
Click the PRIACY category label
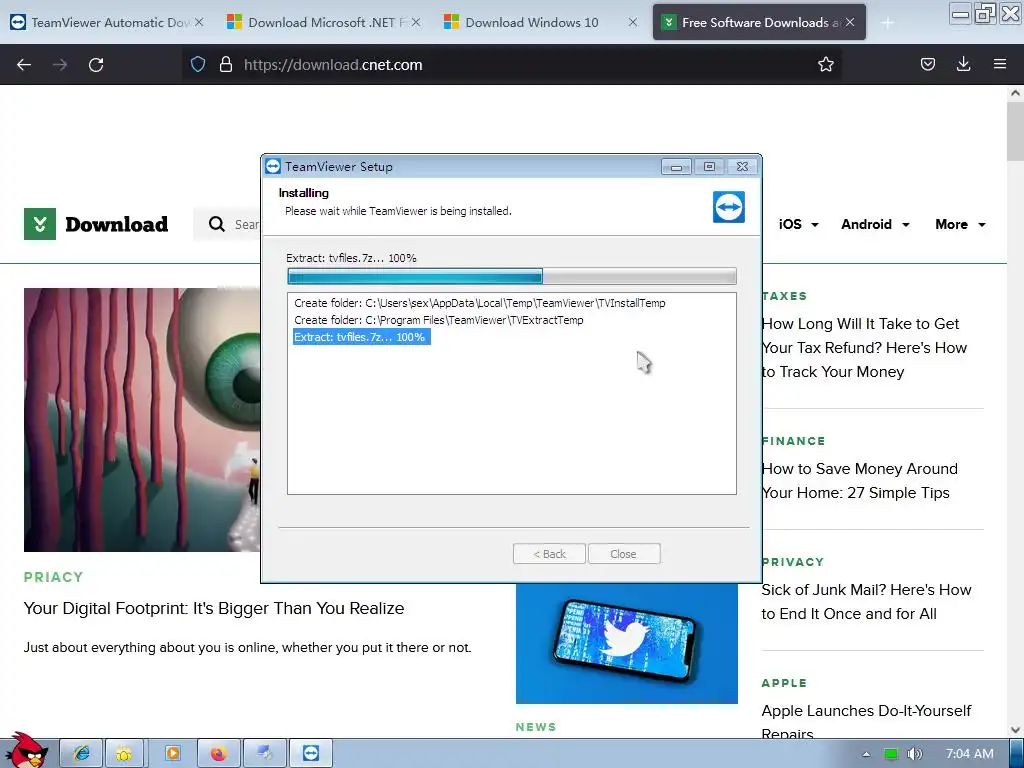(x=54, y=577)
